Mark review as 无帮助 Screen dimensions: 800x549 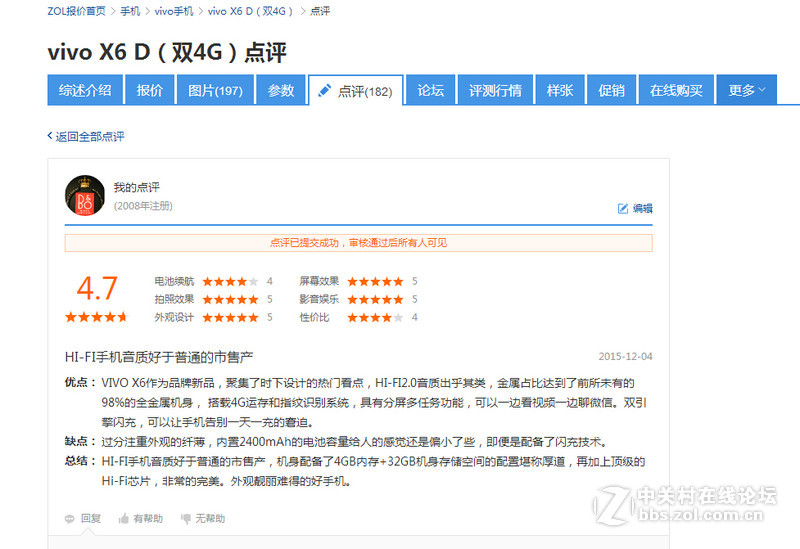210,518
